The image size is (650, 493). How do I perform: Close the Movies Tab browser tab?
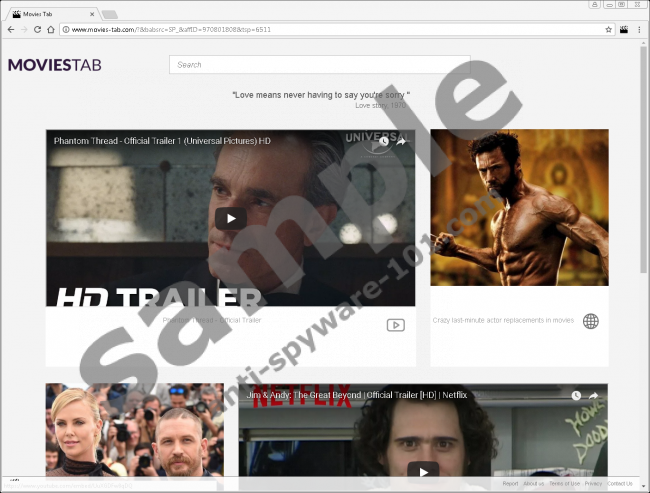point(92,14)
